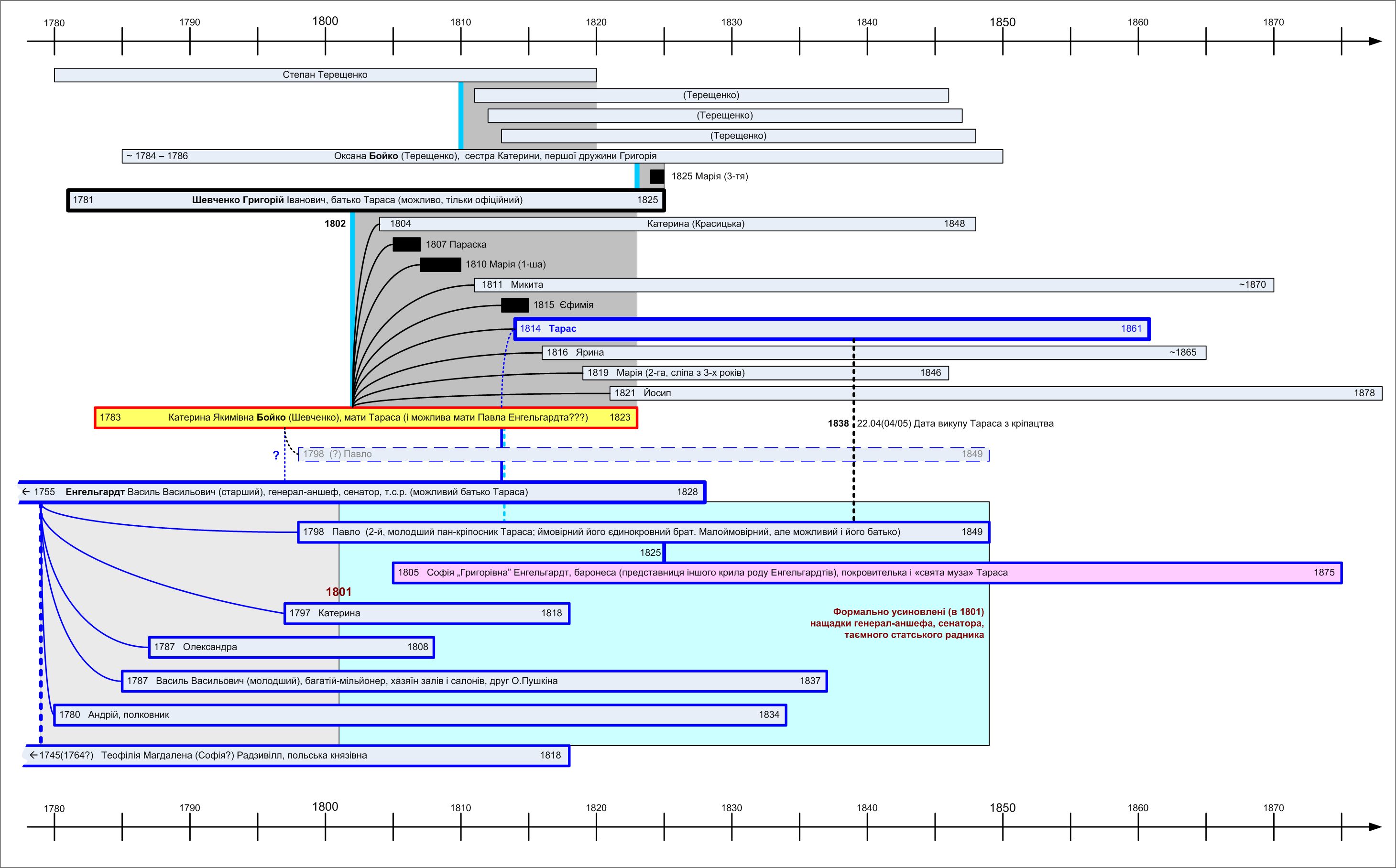Select the pink Софія Енгельгардт bar

[867, 573]
